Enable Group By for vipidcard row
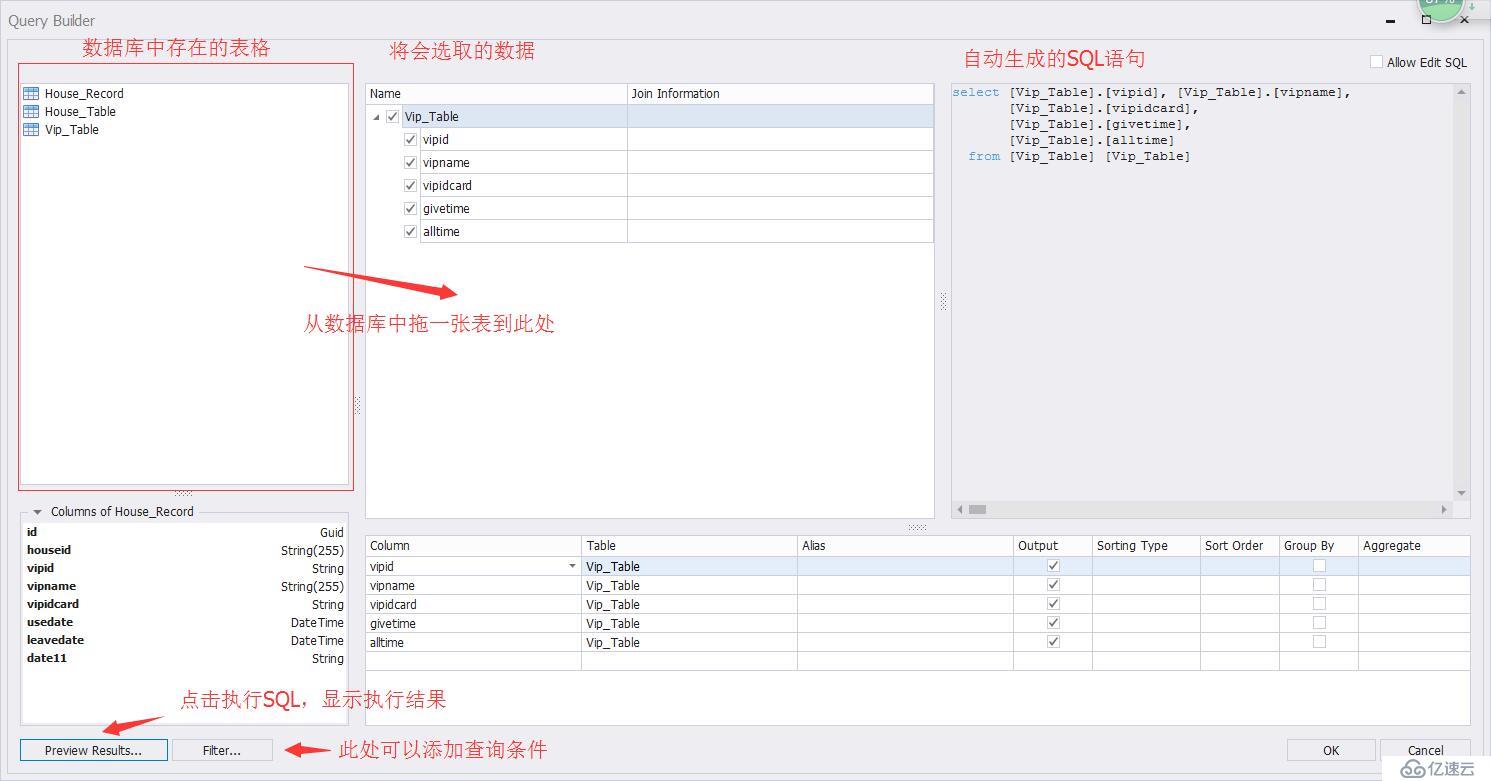The height and width of the screenshot is (781, 1491). pos(1319,604)
